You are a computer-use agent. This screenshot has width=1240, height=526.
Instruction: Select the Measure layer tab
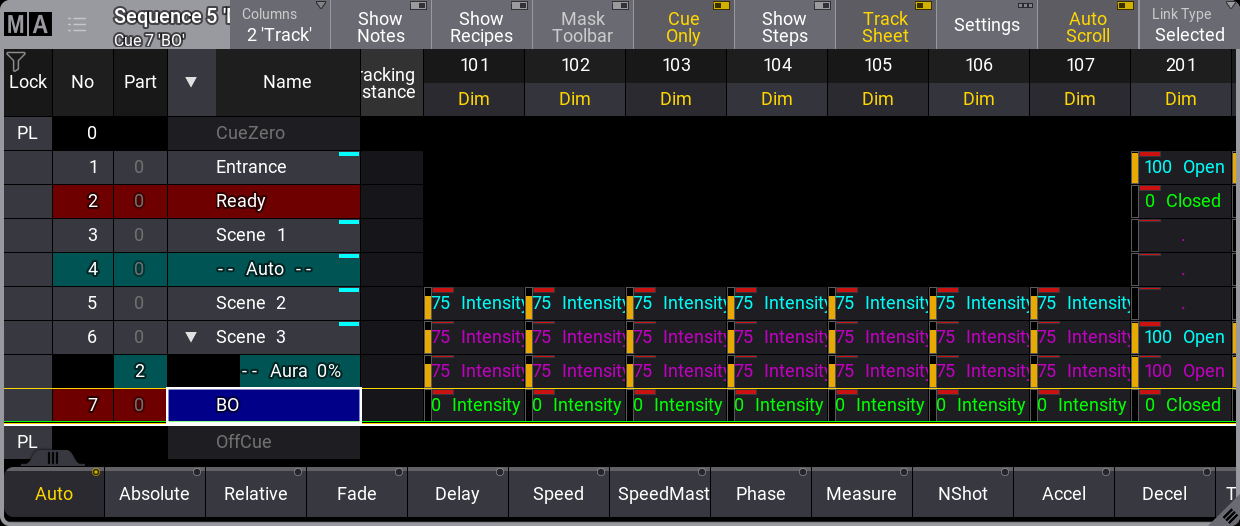click(x=861, y=493)
